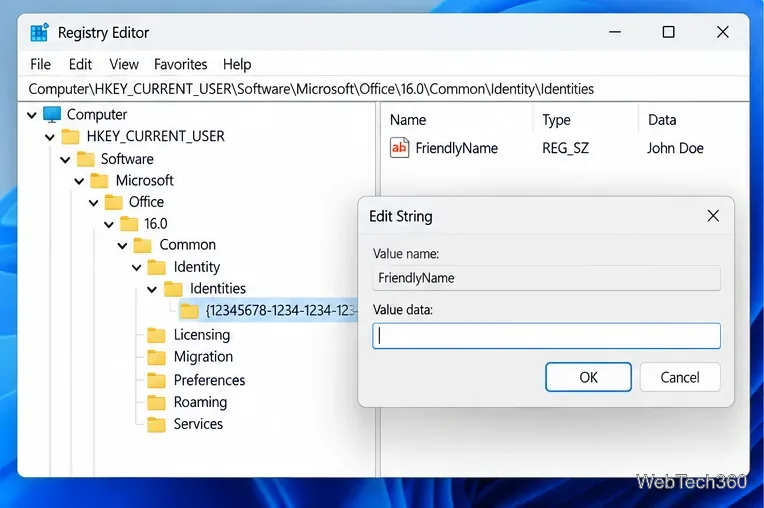Select the {12345678-1234-1234 key label
The height and width of the screenshot is (508, 764).
tap(281, 311)
